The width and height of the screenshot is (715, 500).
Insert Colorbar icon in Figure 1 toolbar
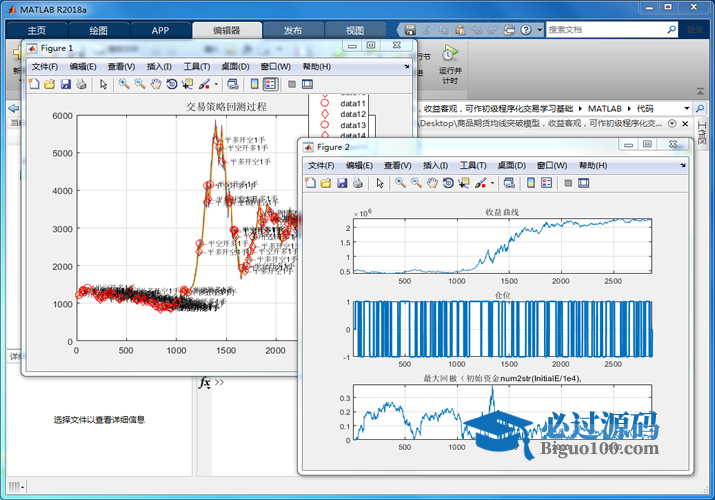point(254,84)
